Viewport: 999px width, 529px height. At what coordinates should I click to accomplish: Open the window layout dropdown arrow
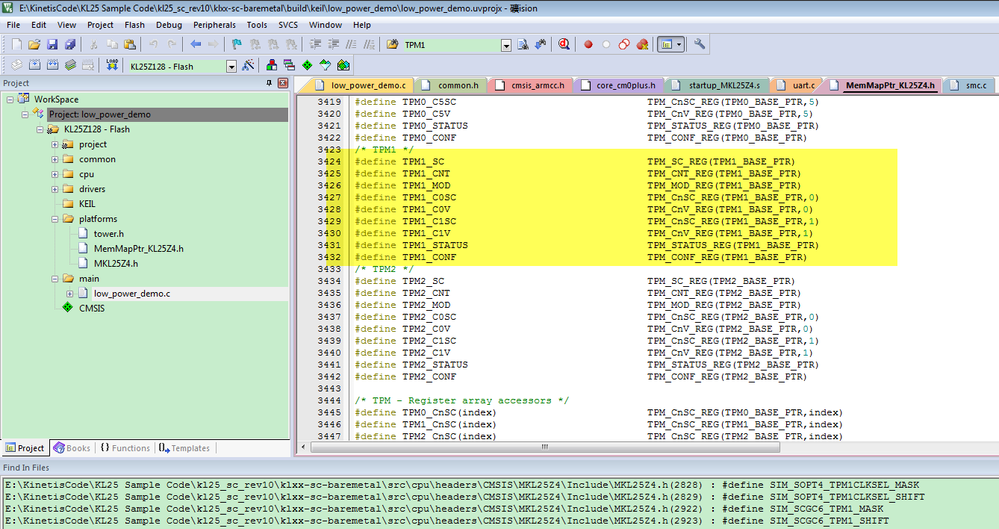(x=680, y=45)
